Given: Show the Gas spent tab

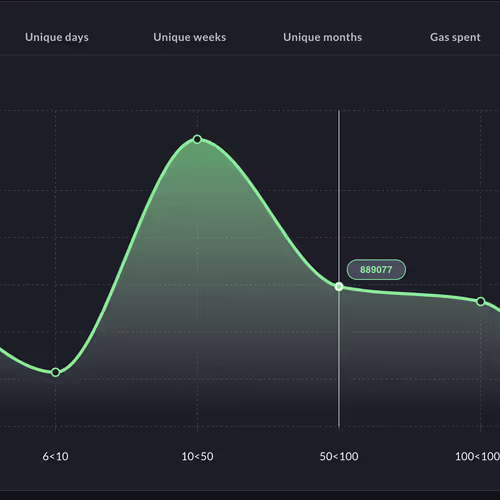Looking at the screenshot, I should 455,37.
